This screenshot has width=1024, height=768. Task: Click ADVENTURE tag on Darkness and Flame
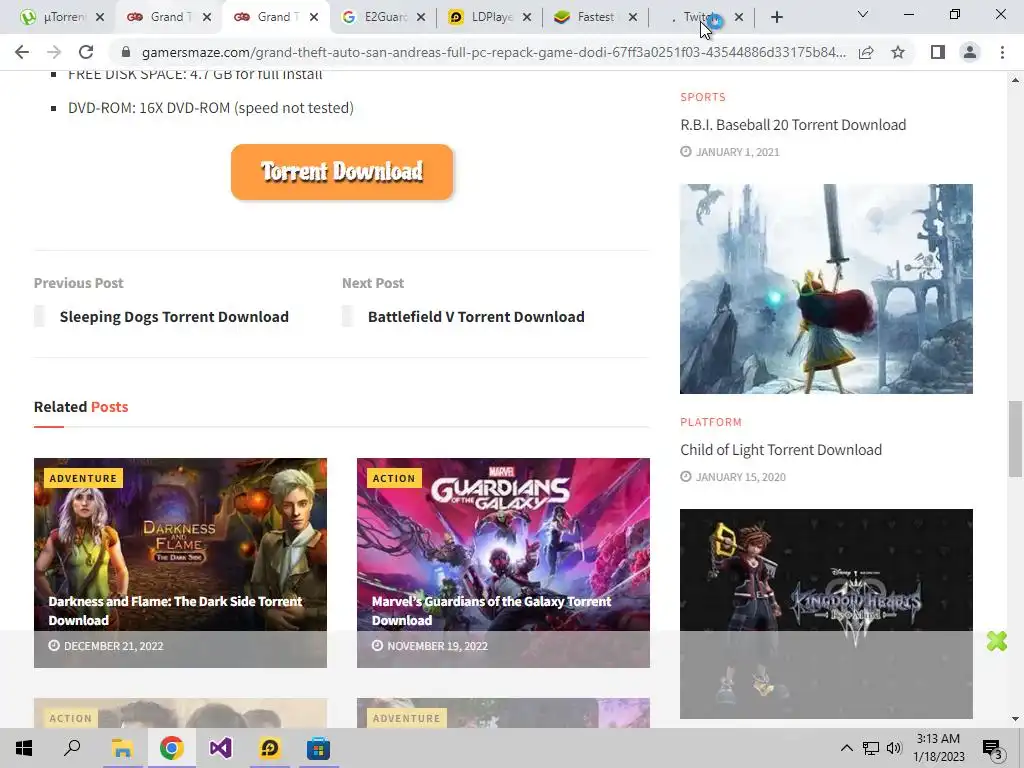pos(83,478)
